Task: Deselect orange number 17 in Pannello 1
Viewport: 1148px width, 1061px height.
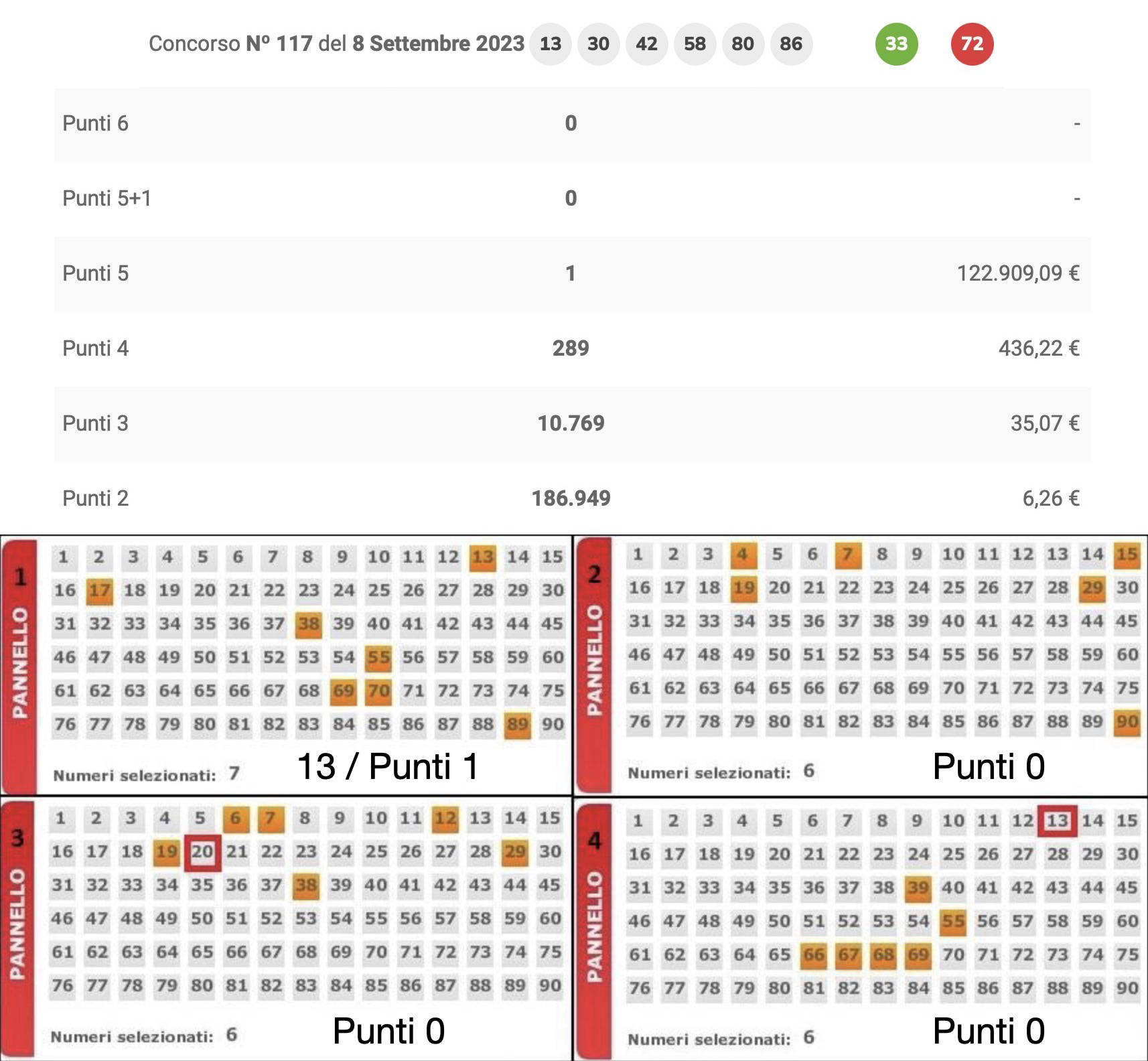Action: click(x=100, y=591)
